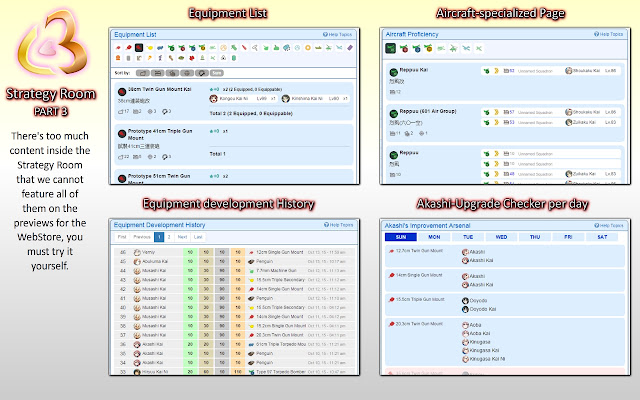
Task: Switch to the FRI day tab
Action: [x=568, y=237]
